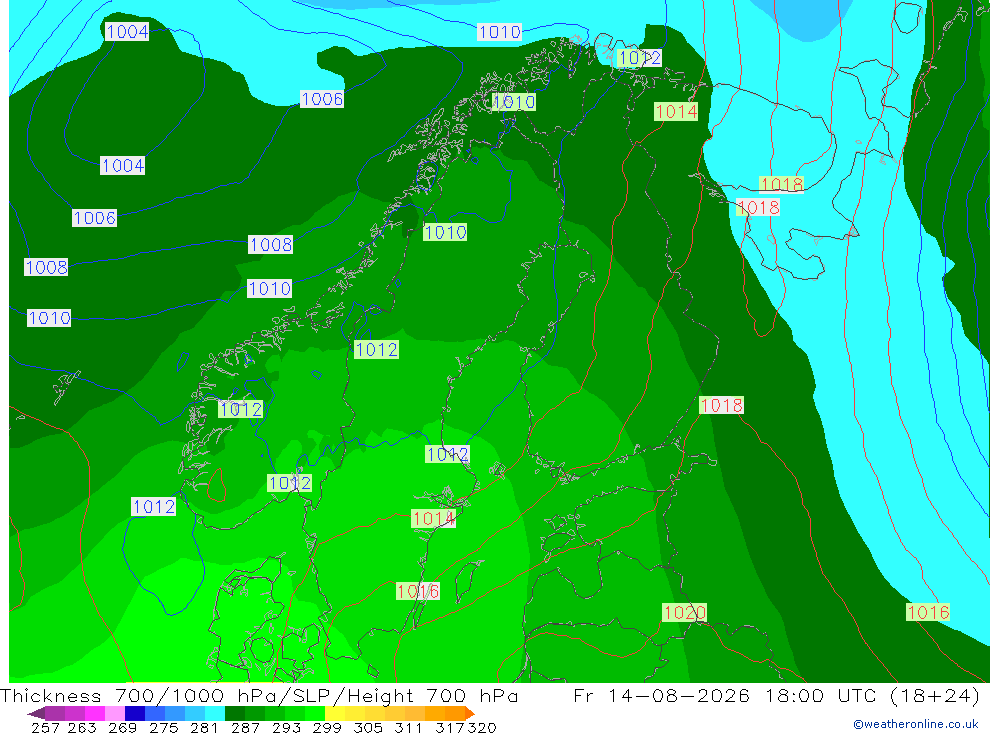1000x733 pixels.
Task: Click the 311 legend value
Action: (x=408, y=727)
